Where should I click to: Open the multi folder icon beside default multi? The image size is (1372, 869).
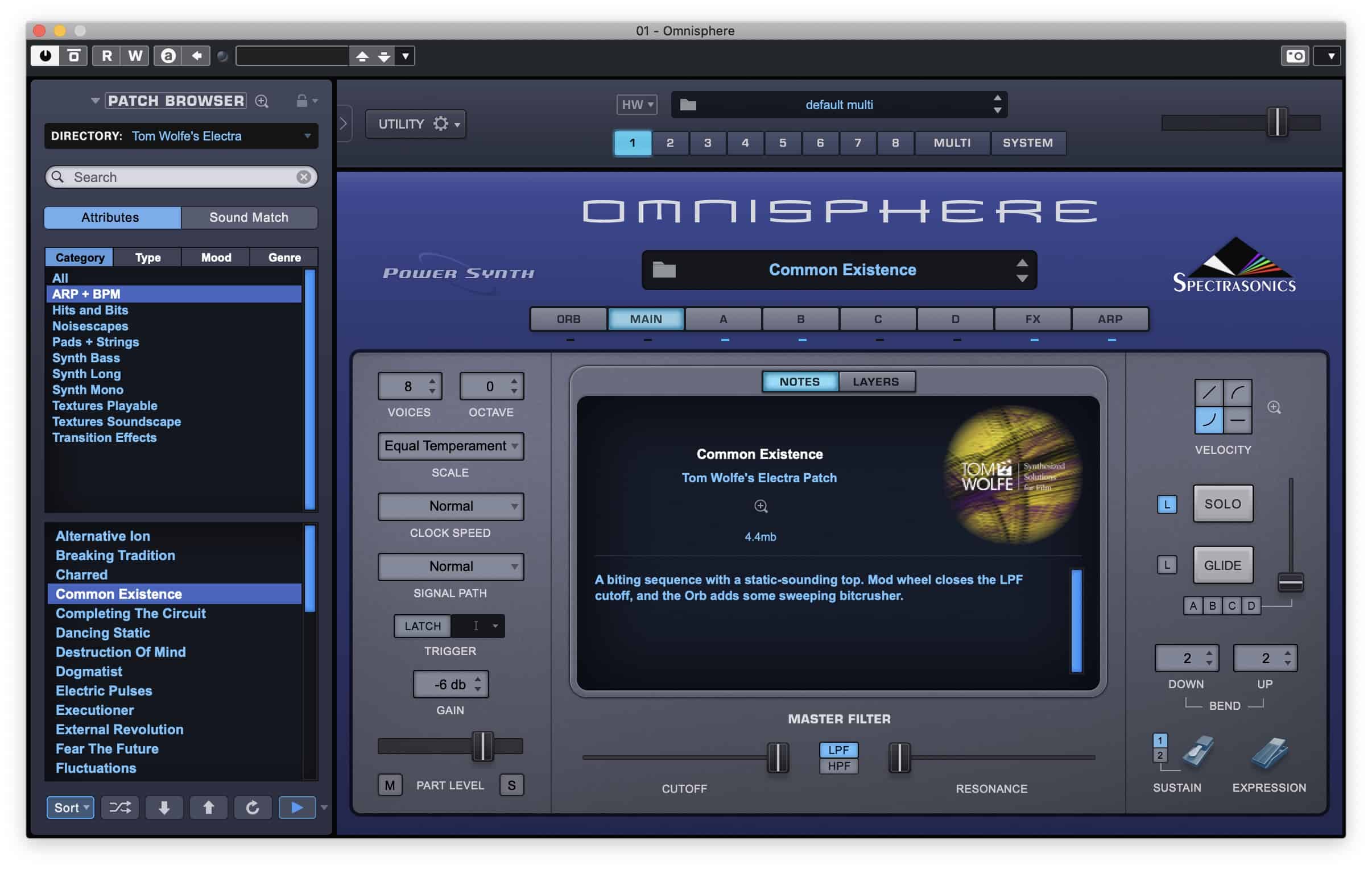pyautogui.click(x=688, y=105)
